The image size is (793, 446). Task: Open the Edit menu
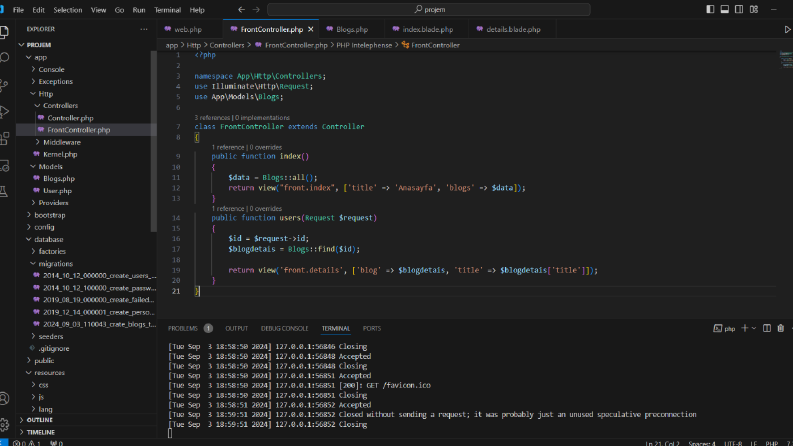[x=38, y=10]
